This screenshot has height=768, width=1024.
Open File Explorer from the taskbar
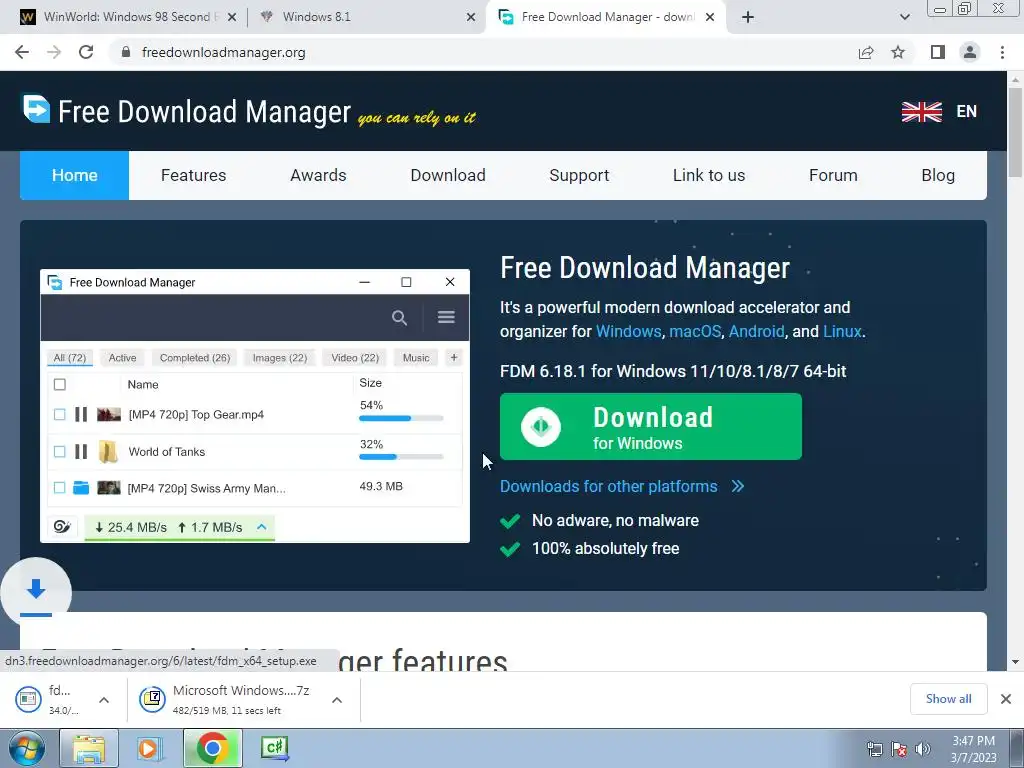tap(89, 748)
